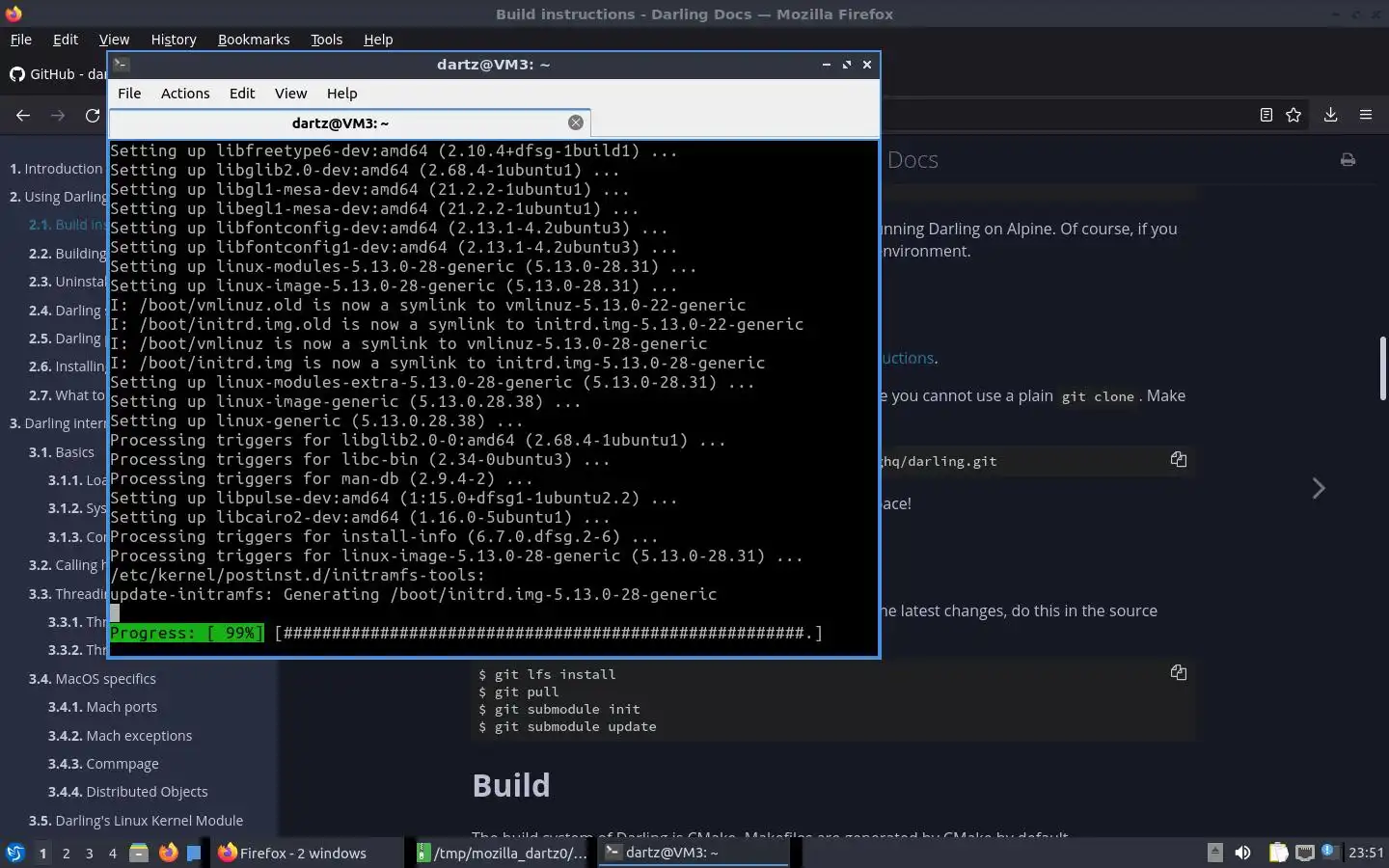Open terminal View menu
This screenshot has height=868, width=1389.
(x=290, y=94)
